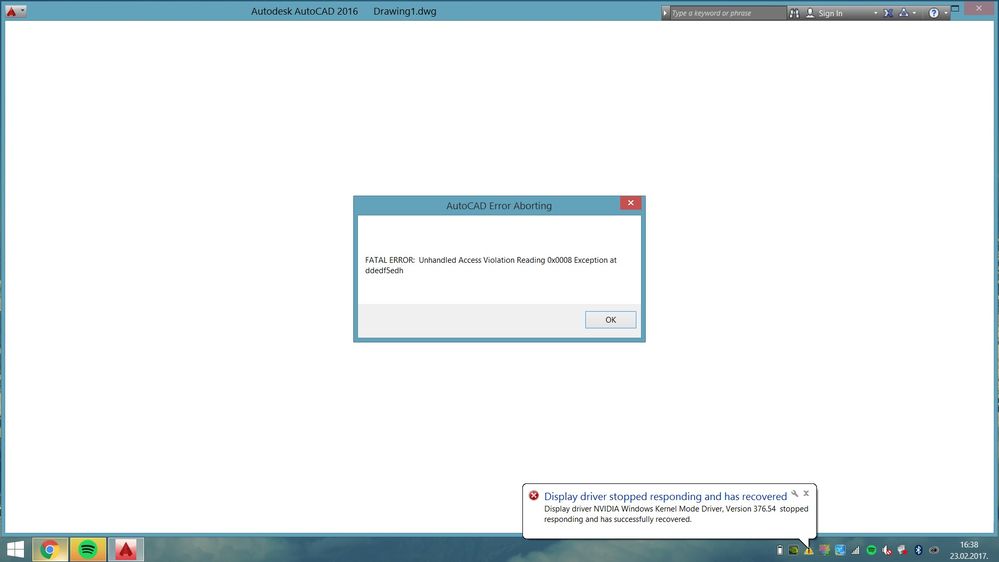
Task: Click the battery tray icon
Action: pos(779,550)
